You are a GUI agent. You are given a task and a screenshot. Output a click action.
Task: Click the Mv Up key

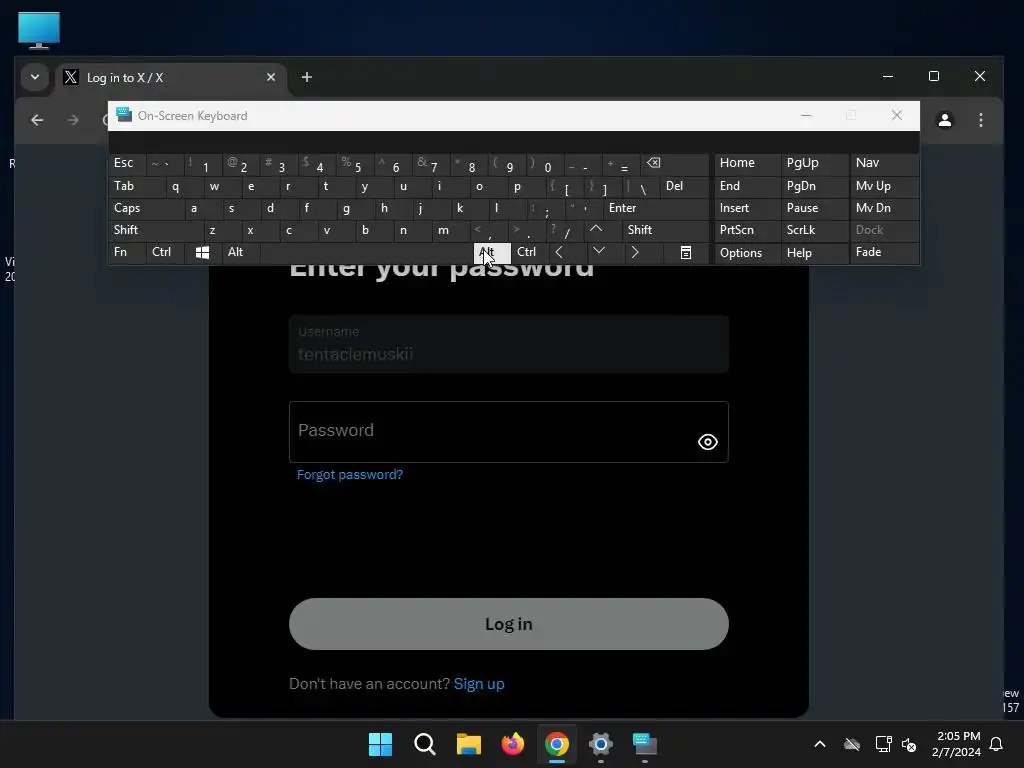884,186
